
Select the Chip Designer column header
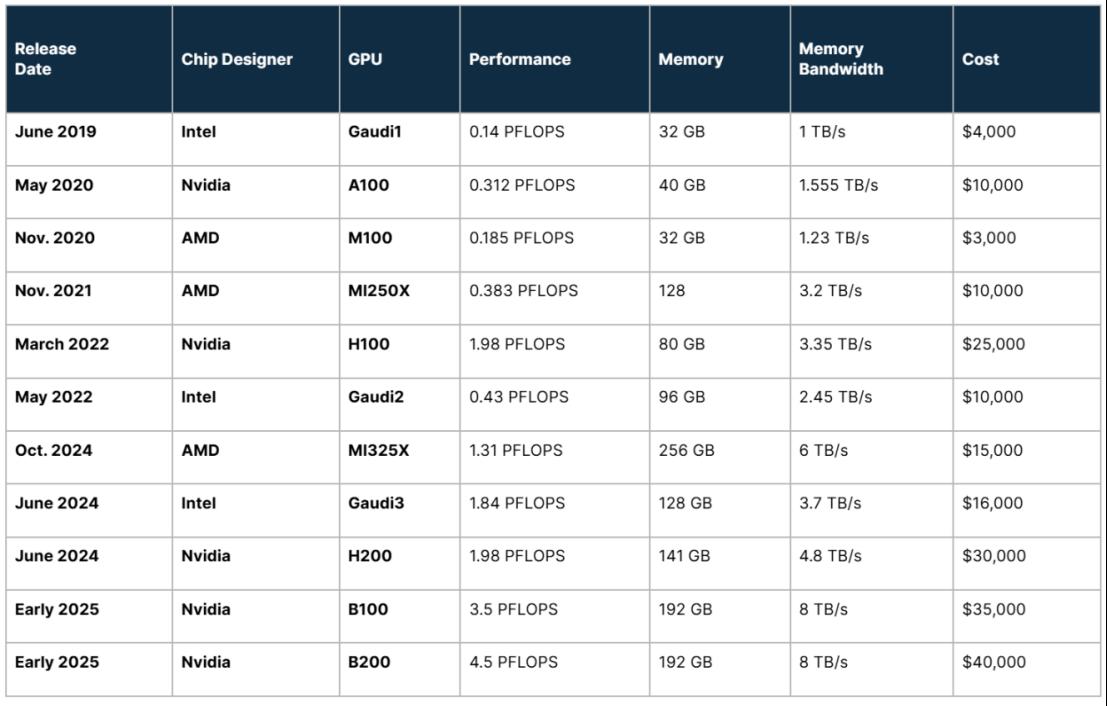pyautogui.click(x=256, y=59)
